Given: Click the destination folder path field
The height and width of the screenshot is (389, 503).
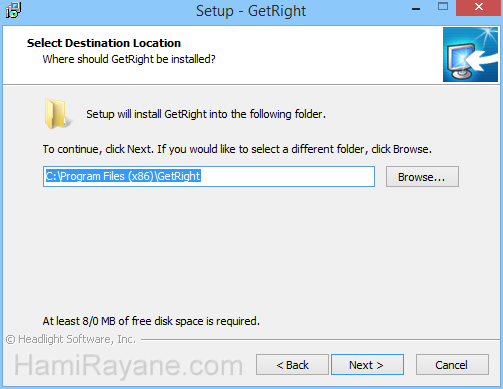Looking at the screenshot, I should (x=209, y=176).
